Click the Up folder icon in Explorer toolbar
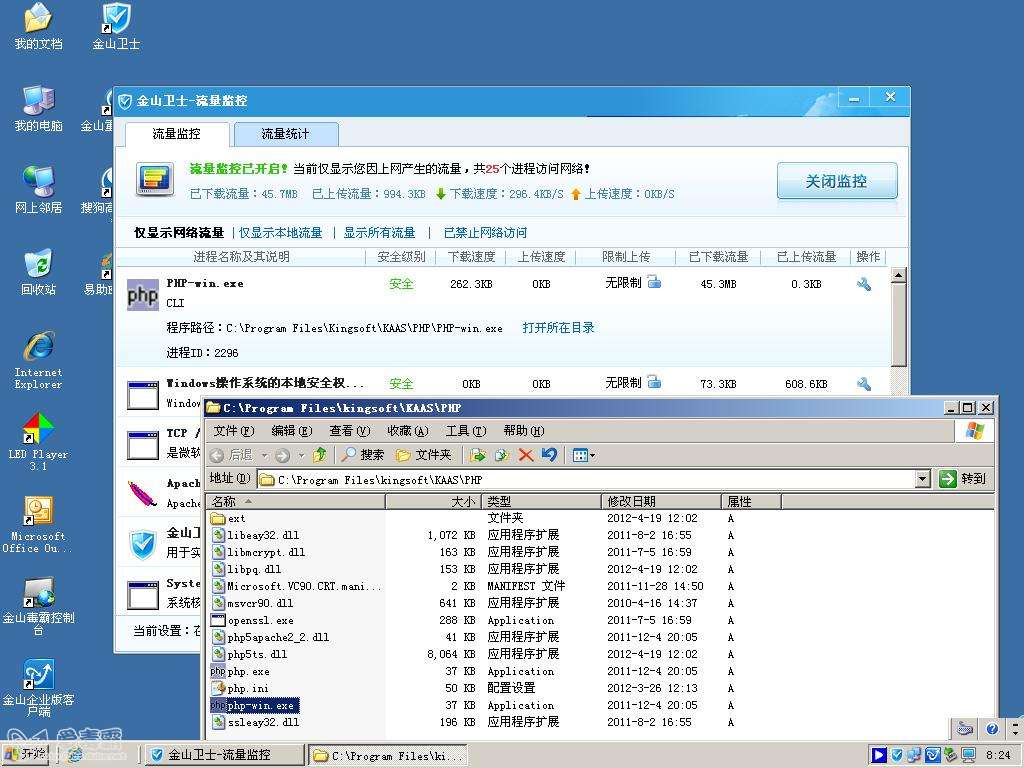 pyautogui.click(x=319, y=455)
